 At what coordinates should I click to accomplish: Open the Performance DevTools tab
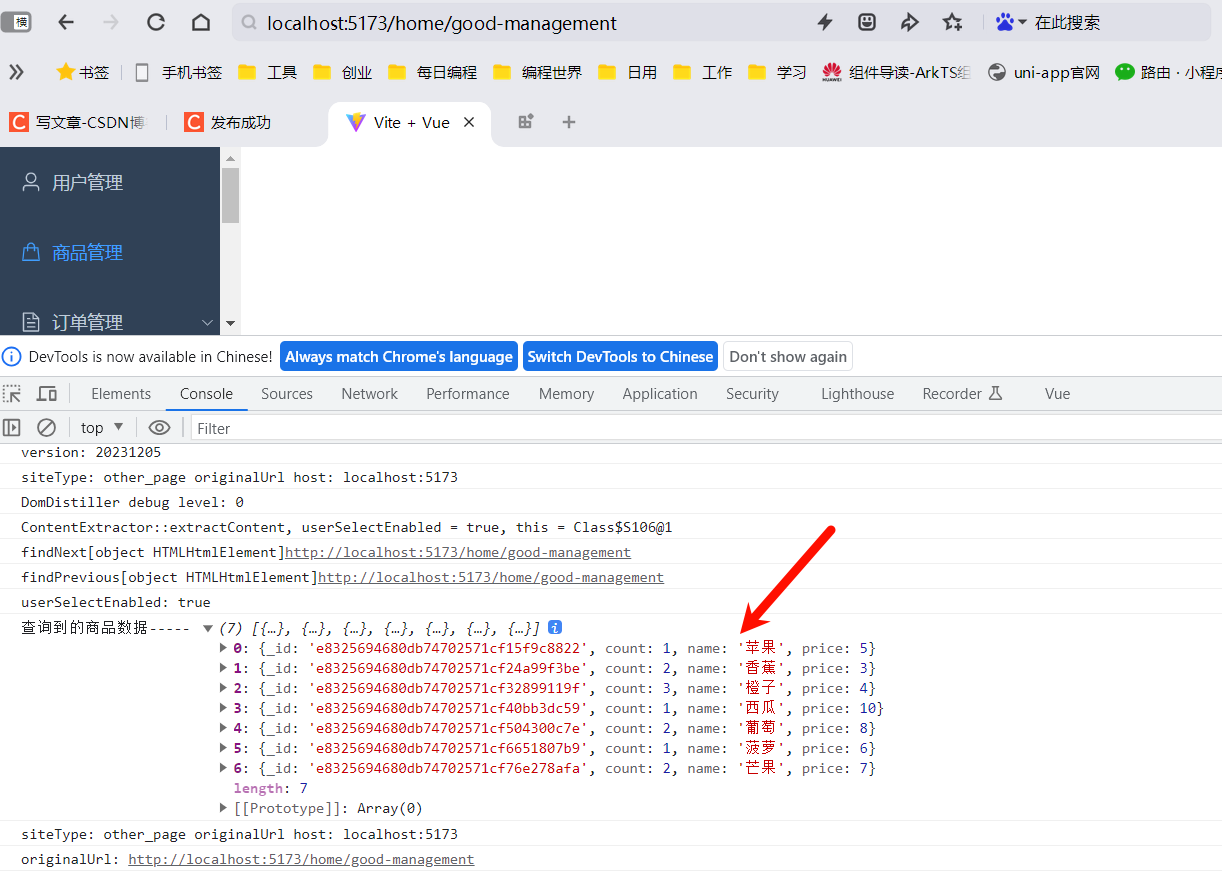[x=468, y=393]
